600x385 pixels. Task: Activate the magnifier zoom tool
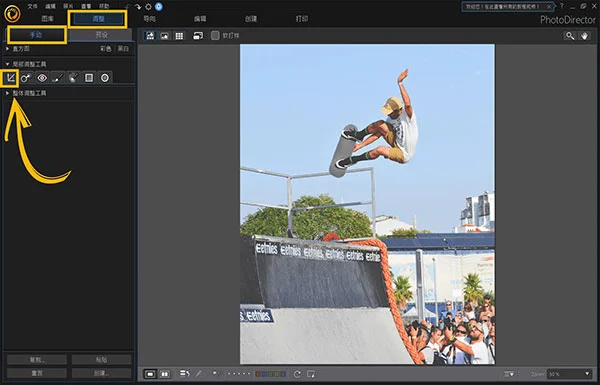570,36
